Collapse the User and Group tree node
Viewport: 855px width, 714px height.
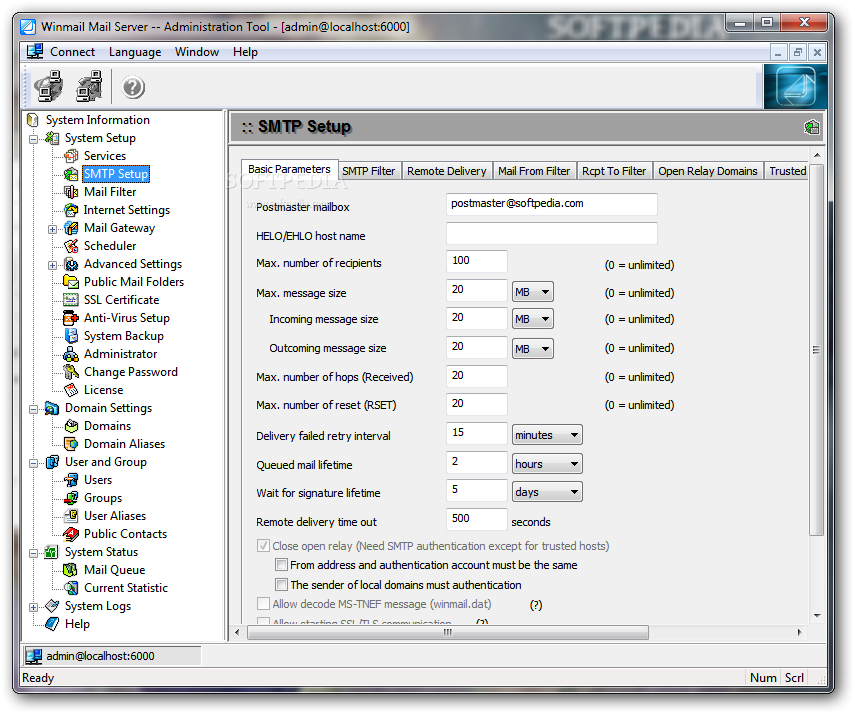[34, 463]
